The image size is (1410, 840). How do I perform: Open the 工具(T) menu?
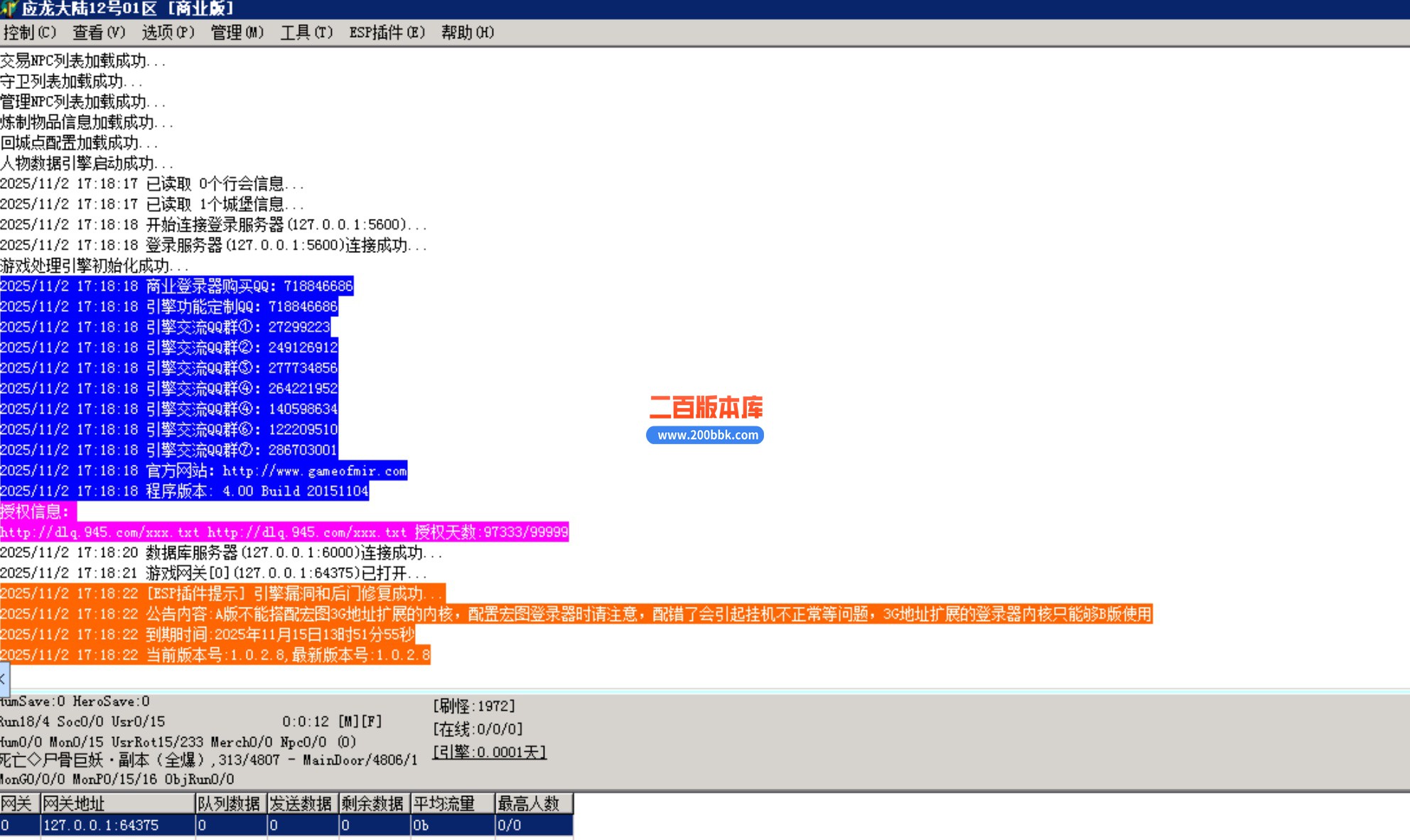306,33
